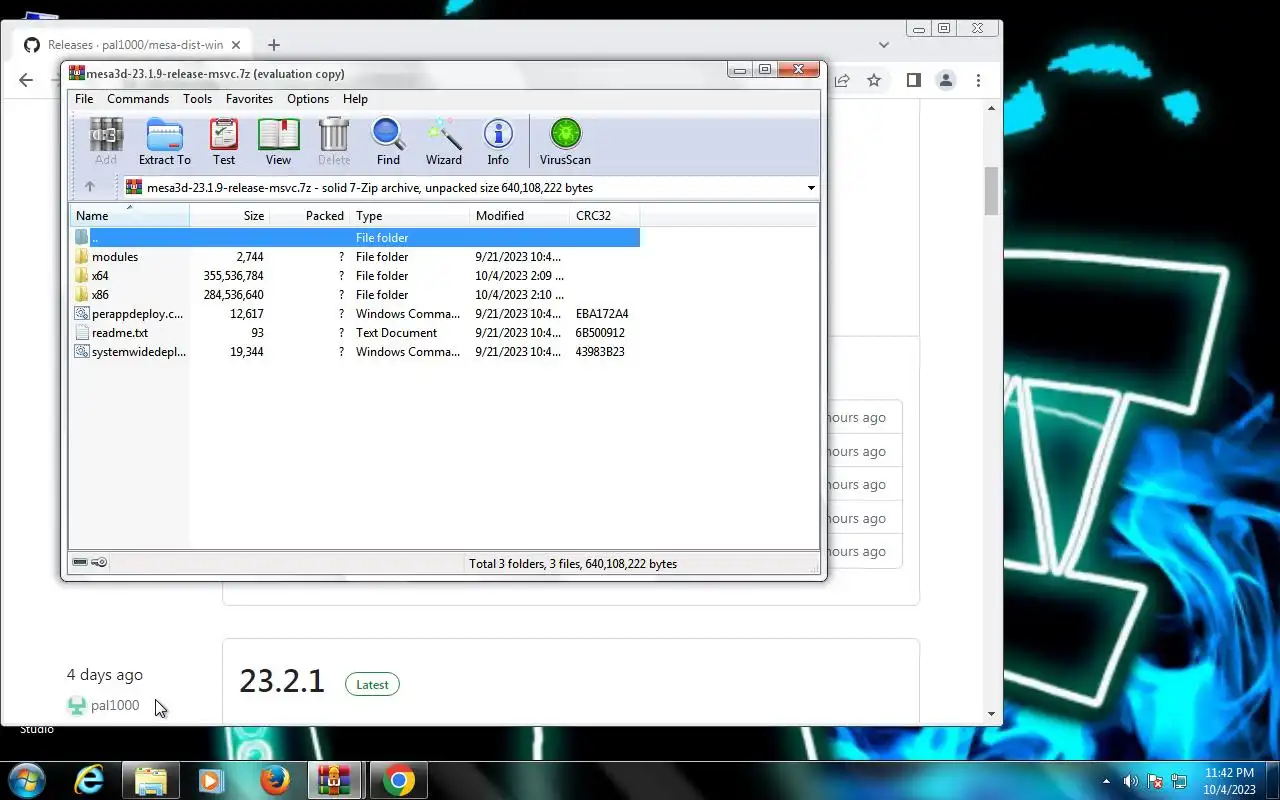This screenshot has width=1280, height=800.
Task: Open a new Chrome tab
Action: [274, 45]
